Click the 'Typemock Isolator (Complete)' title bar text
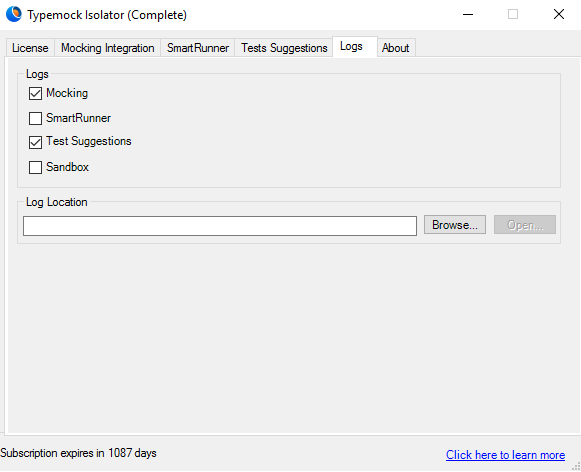 click(x=107, y=15)
